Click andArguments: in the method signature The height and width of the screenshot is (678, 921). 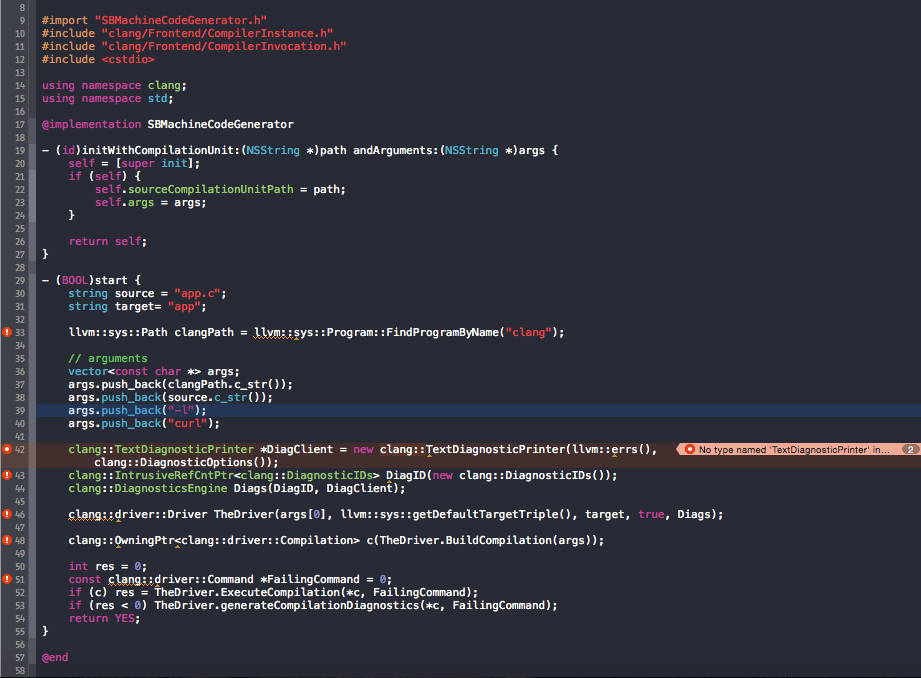pos(396,150)
